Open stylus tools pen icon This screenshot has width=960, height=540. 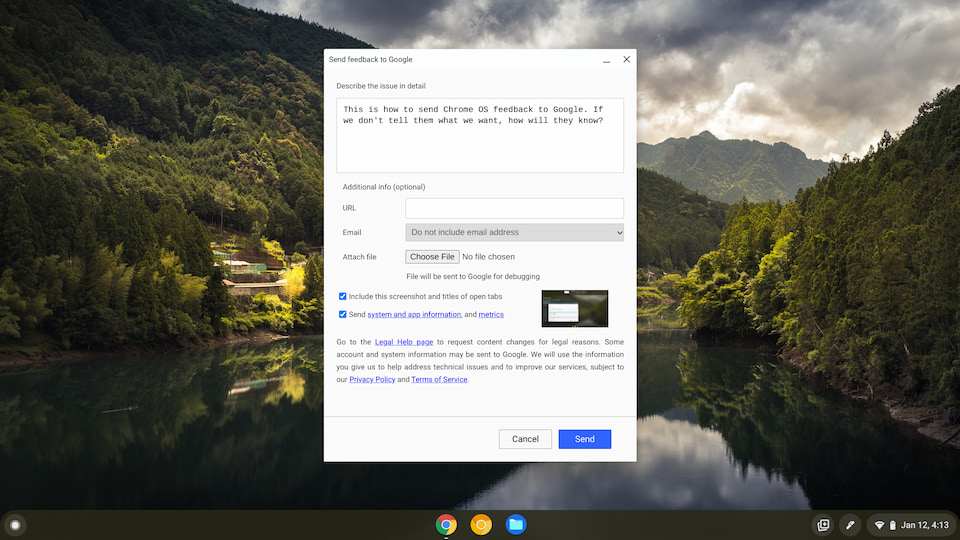point(850,525)
